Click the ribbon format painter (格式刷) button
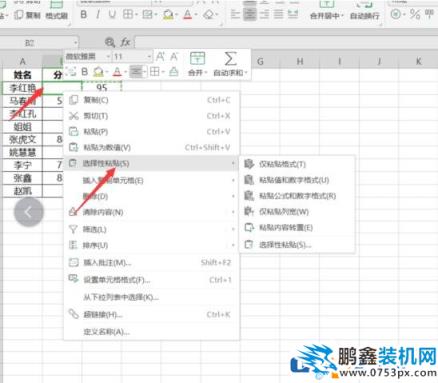This screenshot has width=438, height=383. coord(57,11)
